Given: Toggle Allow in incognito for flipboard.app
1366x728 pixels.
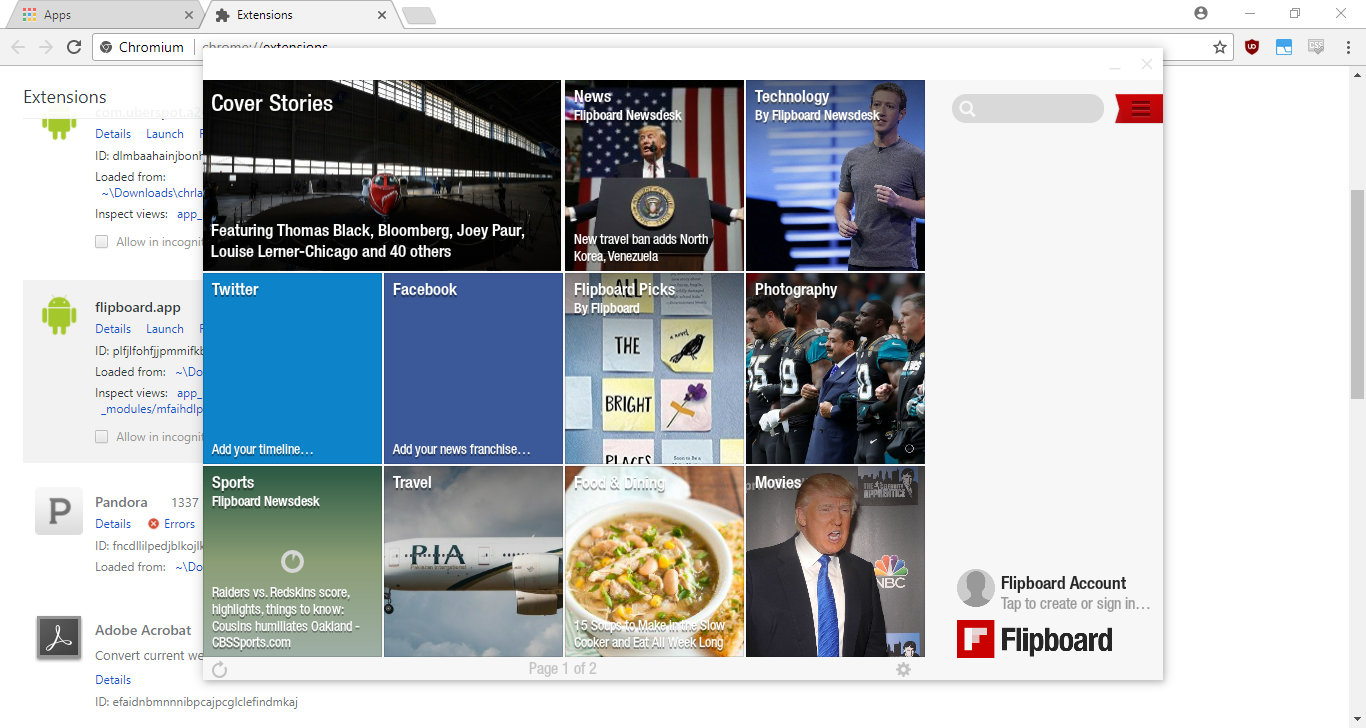Looking at the screenshot, I should click(102, 437).
